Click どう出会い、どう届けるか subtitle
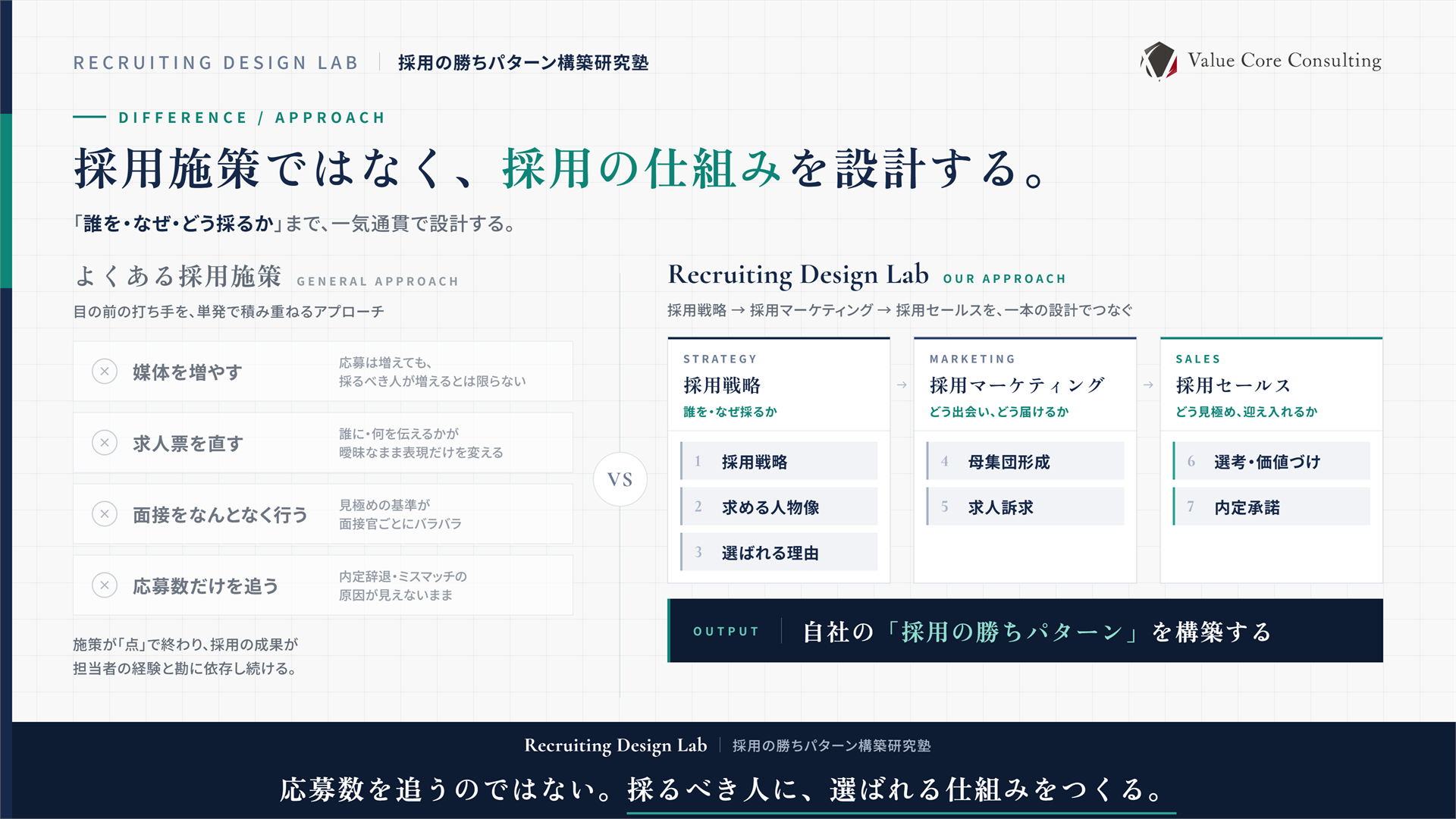Screen dimensions: 1456x819 999,412
